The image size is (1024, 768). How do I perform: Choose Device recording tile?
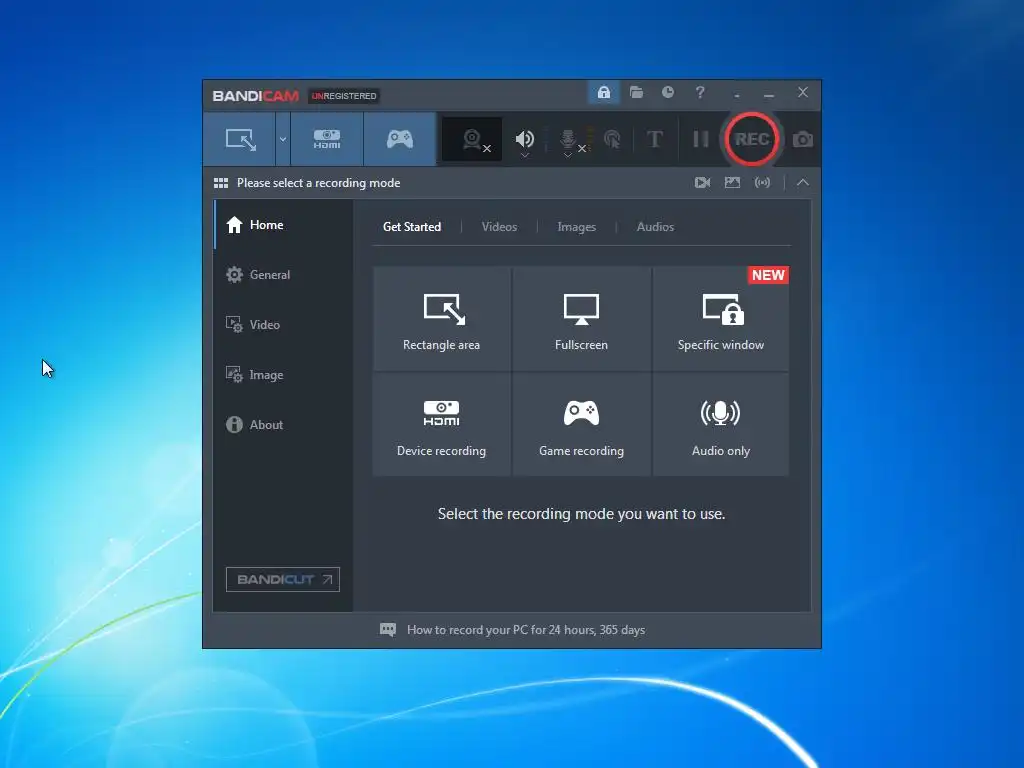441,424
